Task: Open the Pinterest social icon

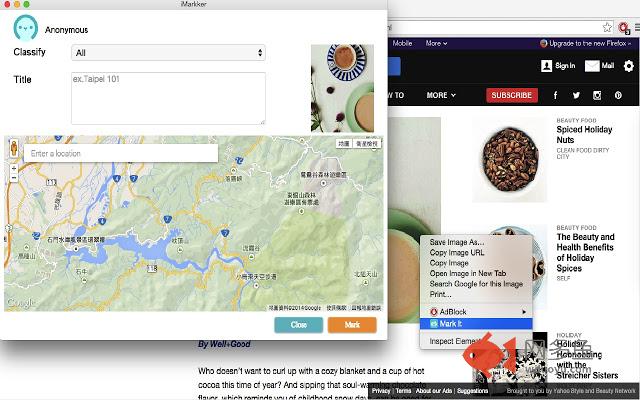Action: click(x=618, y=95)
